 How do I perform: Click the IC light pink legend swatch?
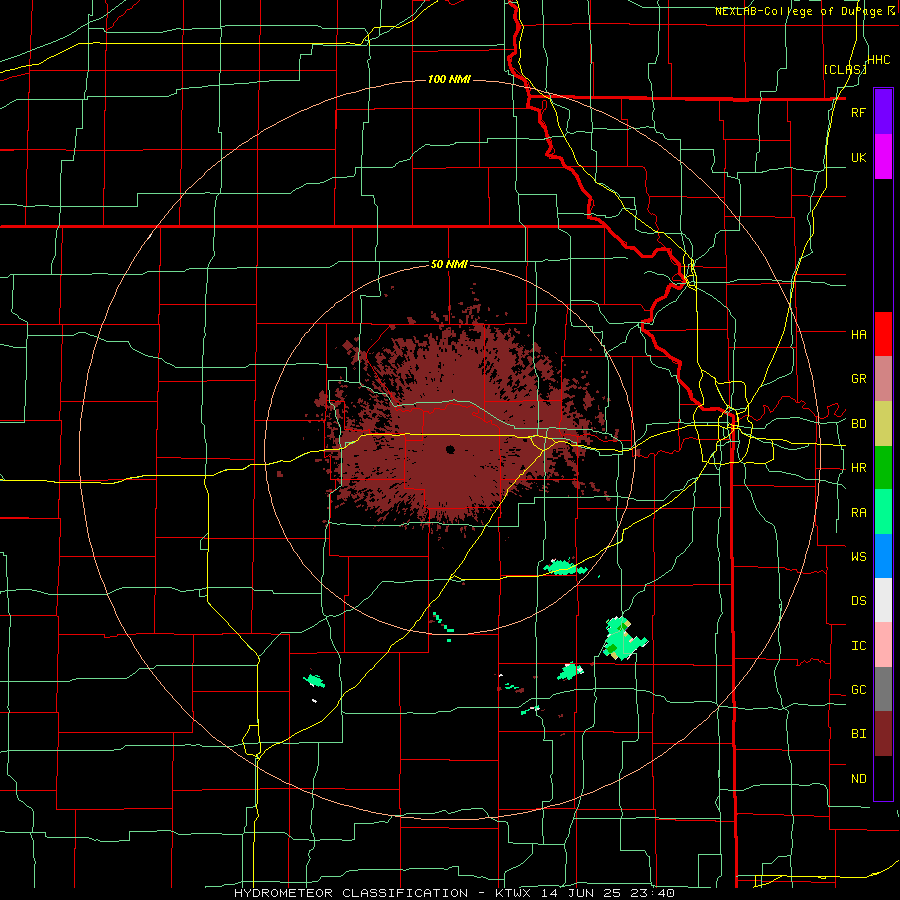[x=883, y=645]
